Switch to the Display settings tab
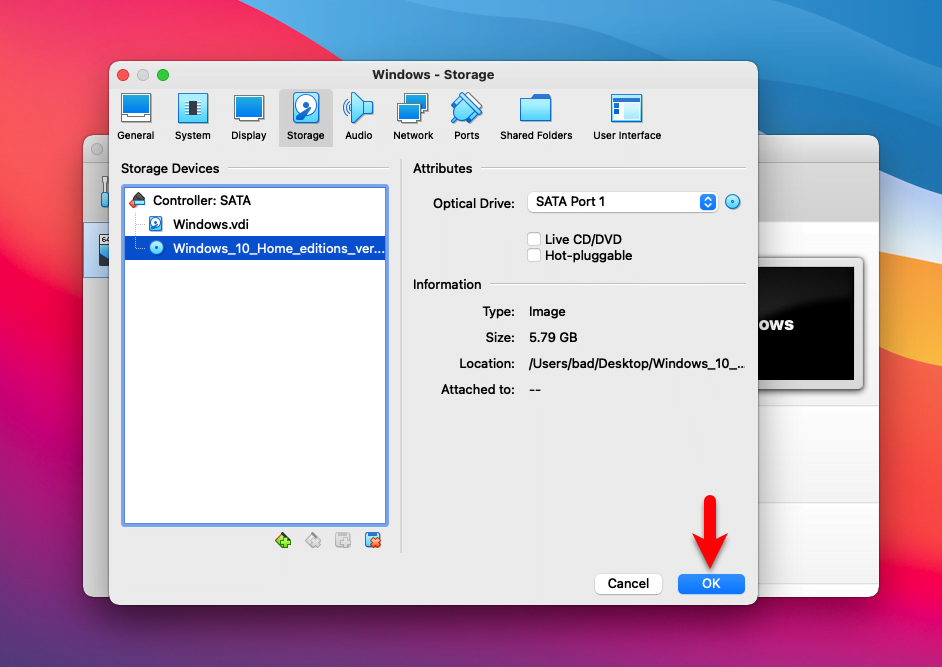This screenshot has height=667, width=942. 249,118
